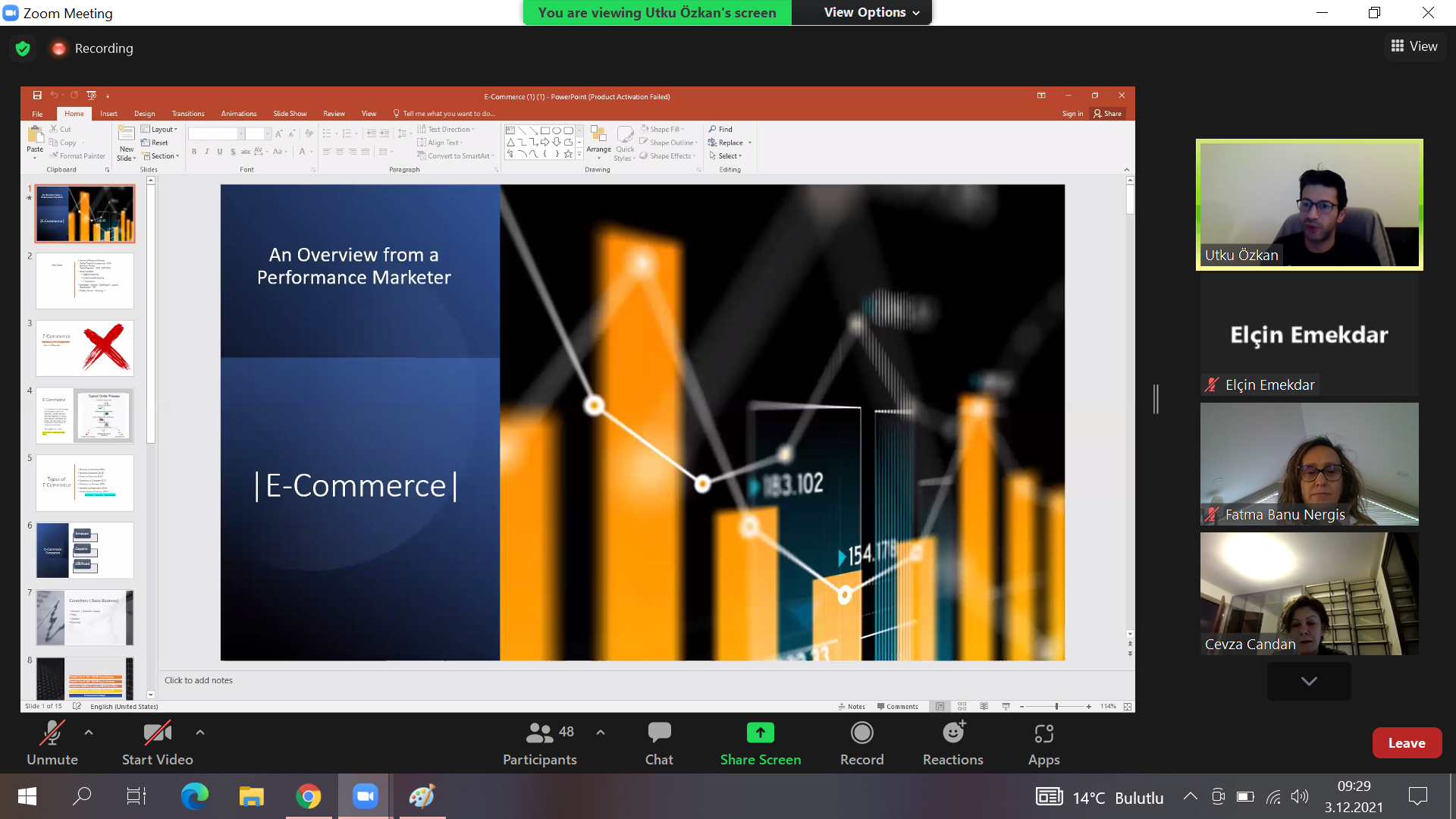
Task: Open video options arrow beside Start Video
Action: [x=199, y=733]
